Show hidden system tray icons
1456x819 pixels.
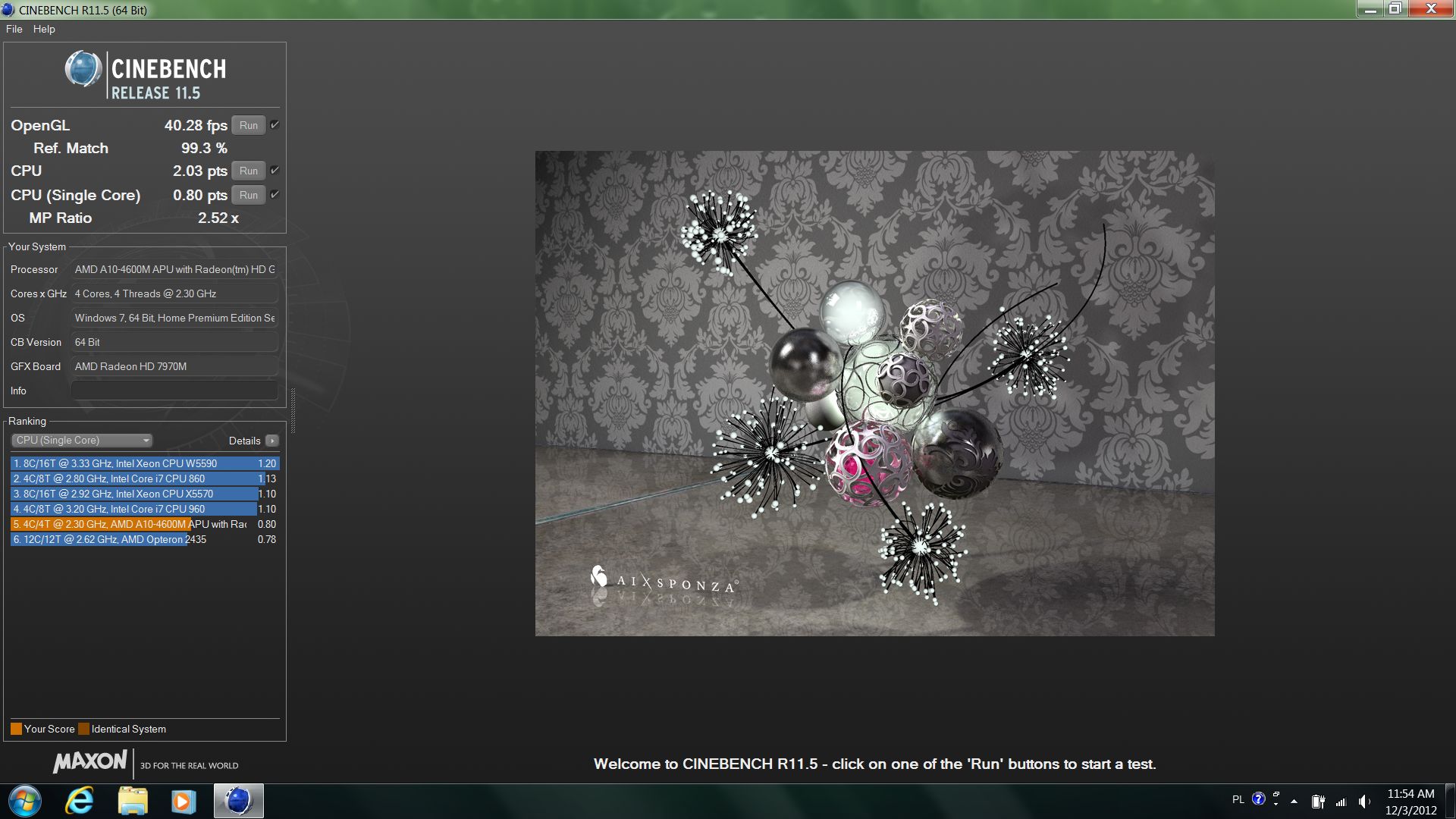click(1294, 802)
